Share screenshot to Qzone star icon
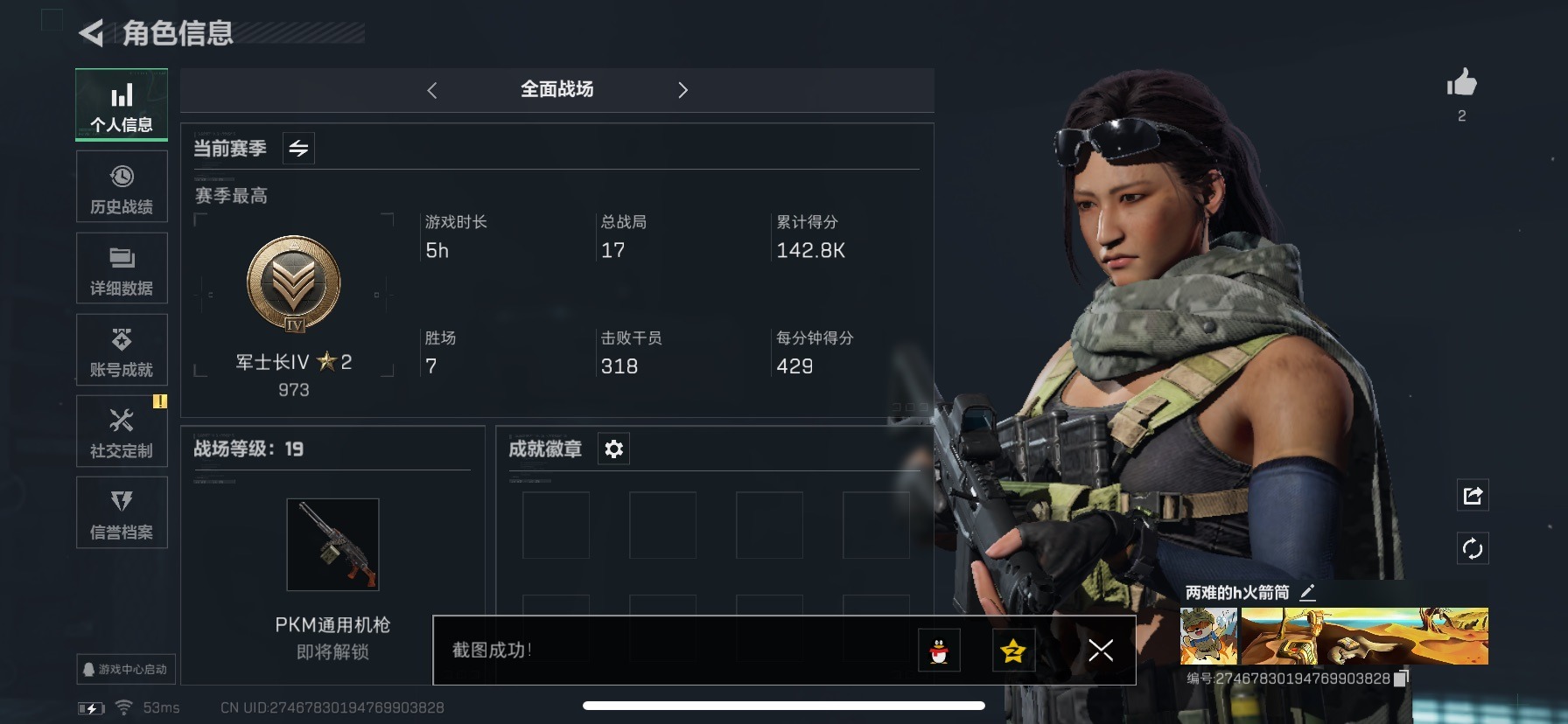The image size is (1568, 724). coord(1013,651)
